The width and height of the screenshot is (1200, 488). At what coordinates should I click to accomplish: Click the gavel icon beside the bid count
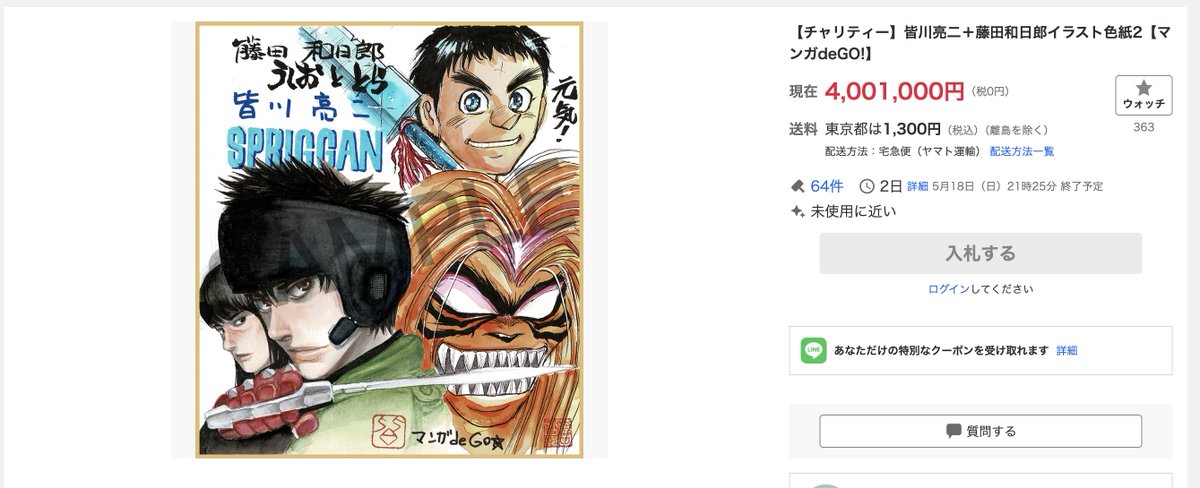[x=797, y=186]
